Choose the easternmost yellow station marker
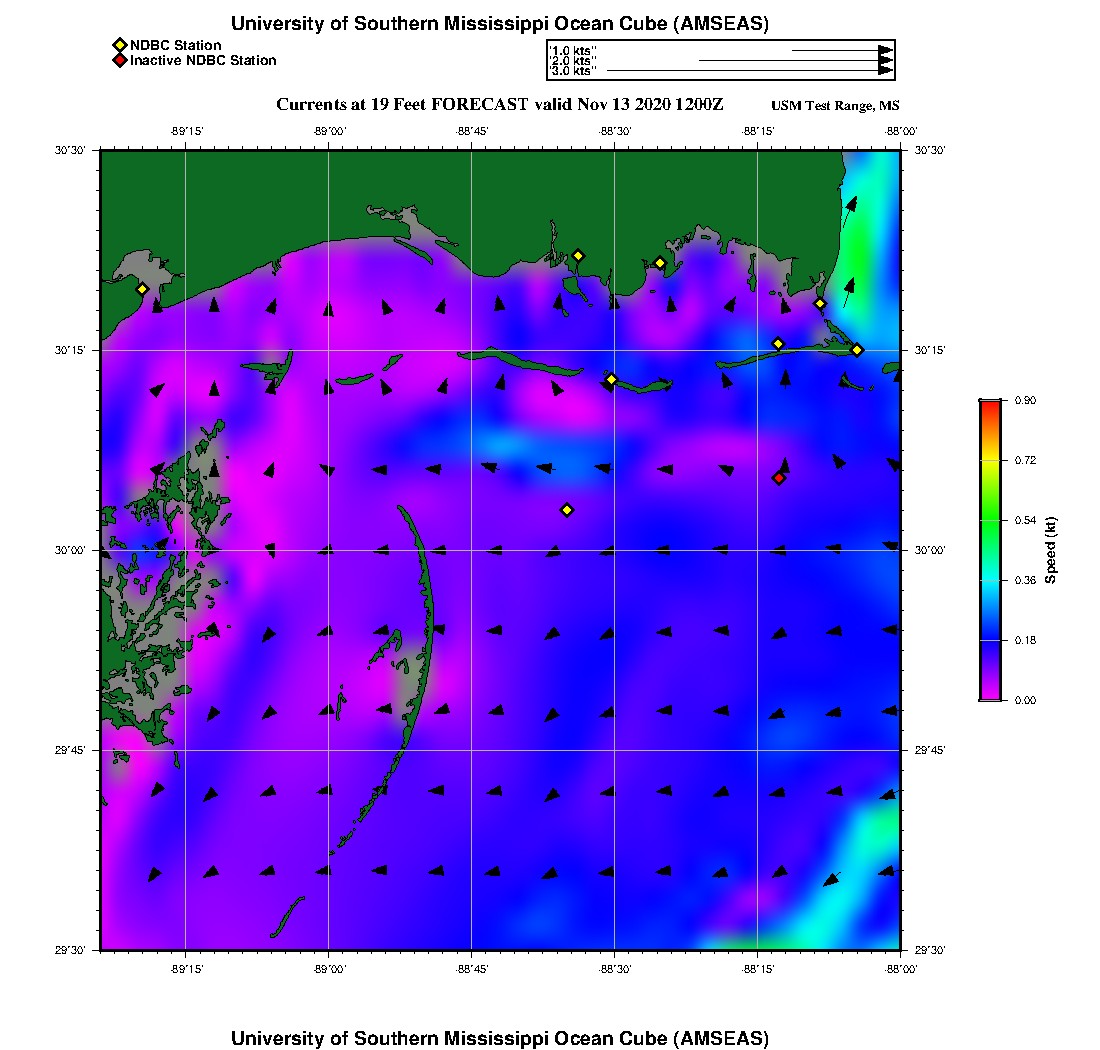Image resolution: width=1100 pixels, height=1050 pixels. (857, 349)
